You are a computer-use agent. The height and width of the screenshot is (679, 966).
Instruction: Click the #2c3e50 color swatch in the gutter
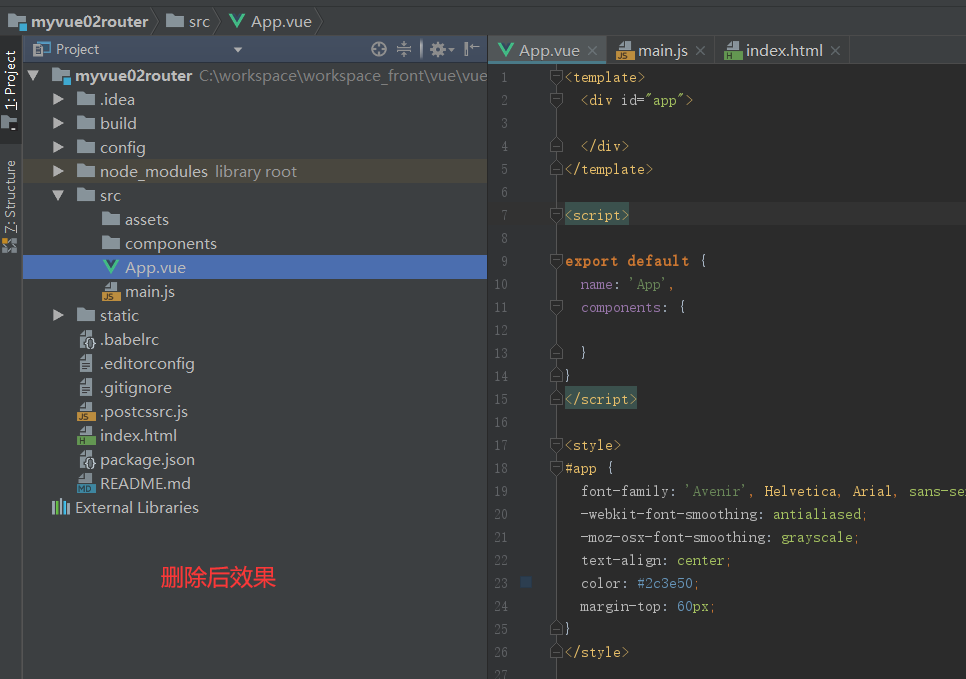pos(526,582)
